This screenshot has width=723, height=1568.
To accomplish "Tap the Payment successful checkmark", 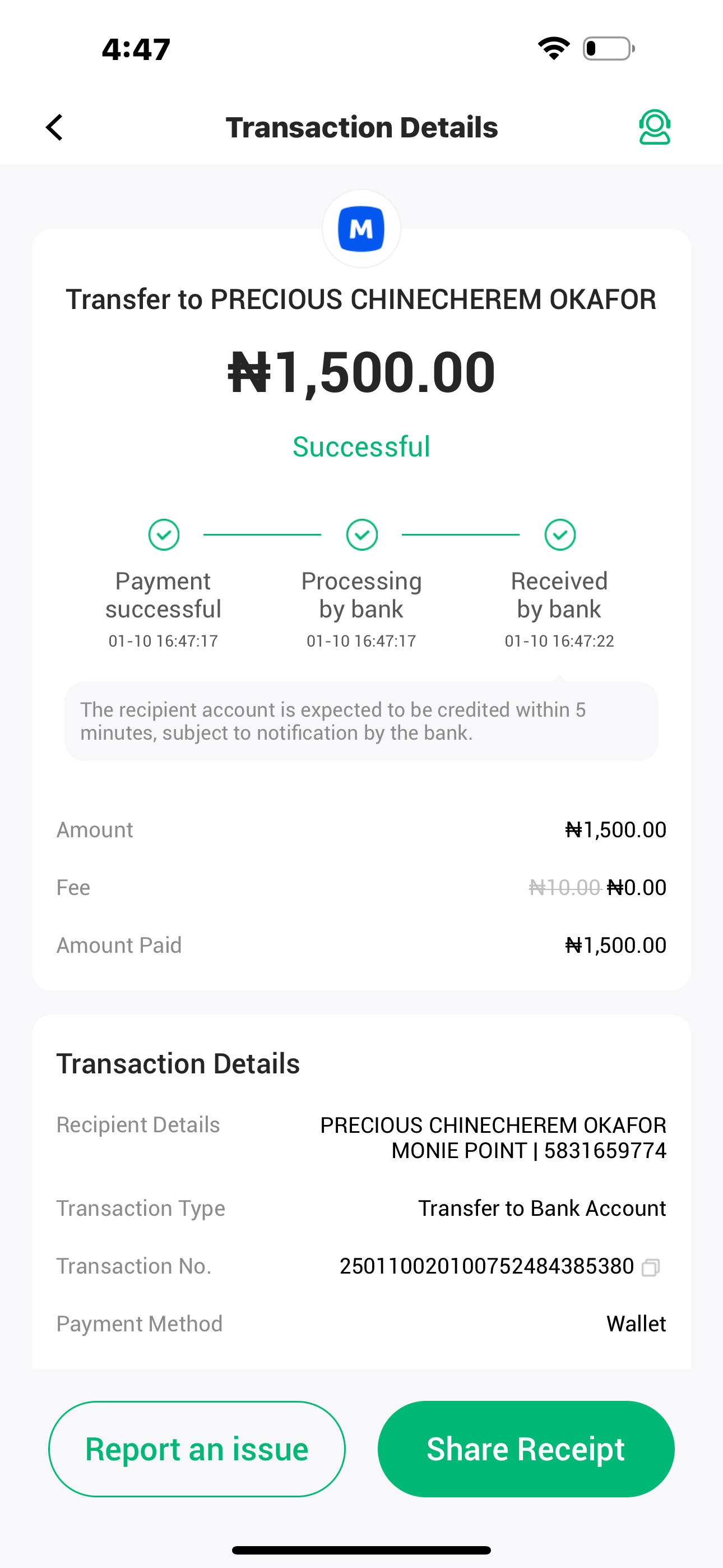I will pyautogui.click(x=164, y=535).
